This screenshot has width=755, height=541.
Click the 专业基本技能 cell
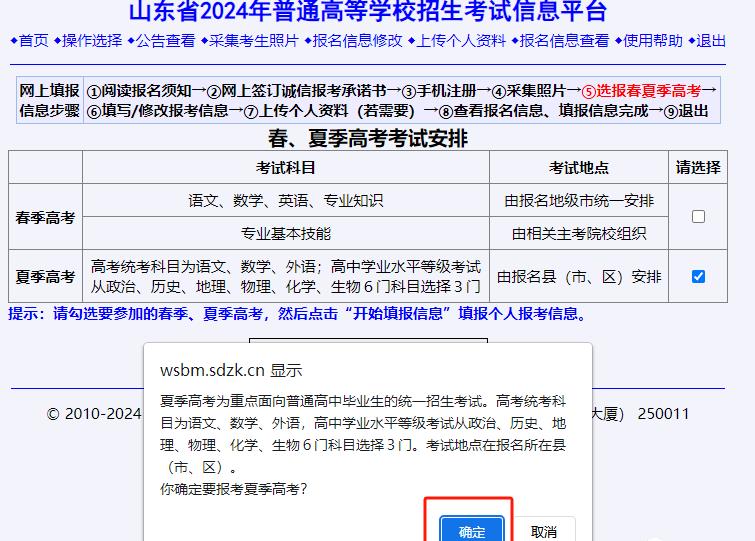286,233
